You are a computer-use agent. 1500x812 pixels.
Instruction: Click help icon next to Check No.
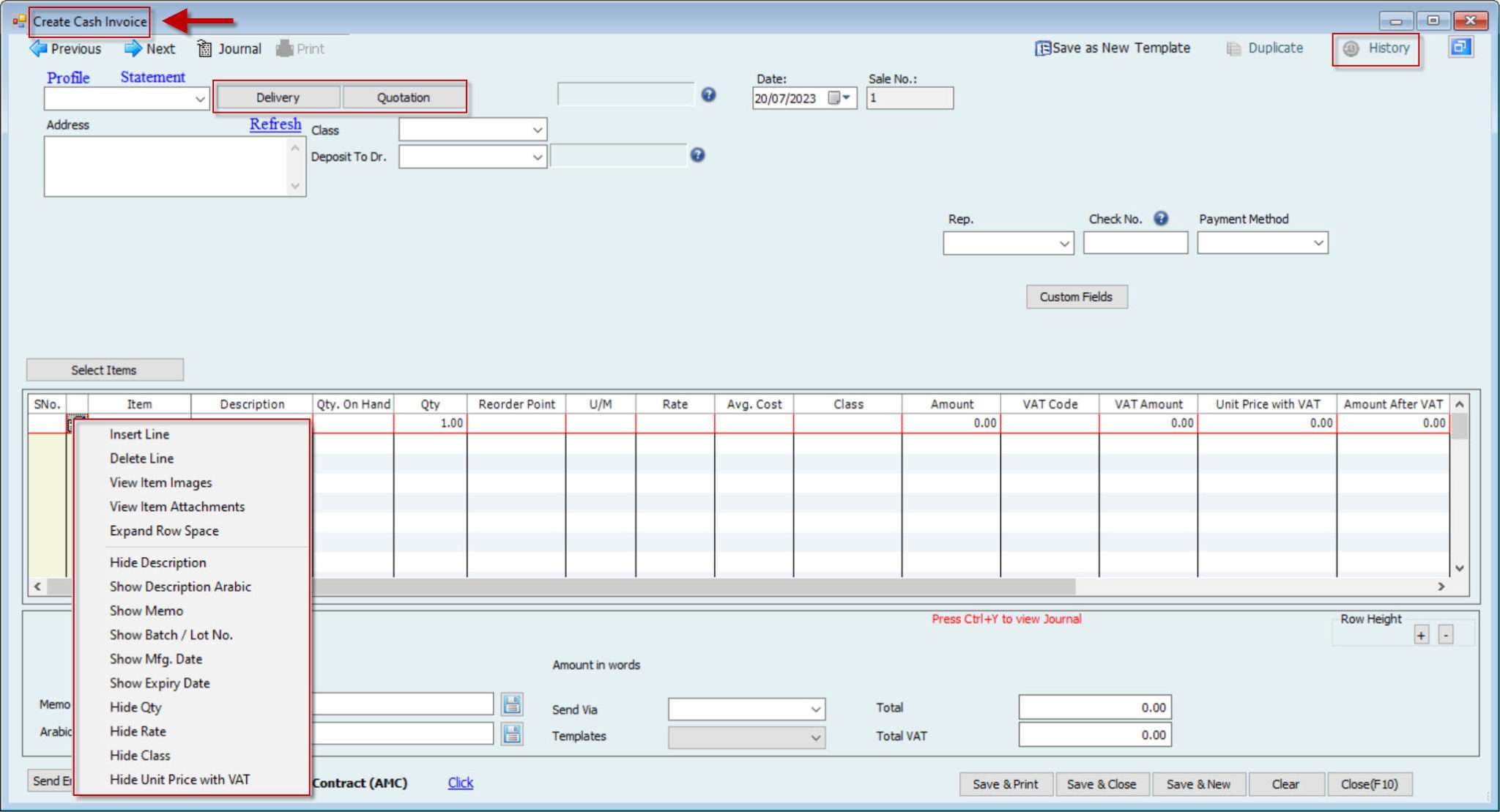1161,218
